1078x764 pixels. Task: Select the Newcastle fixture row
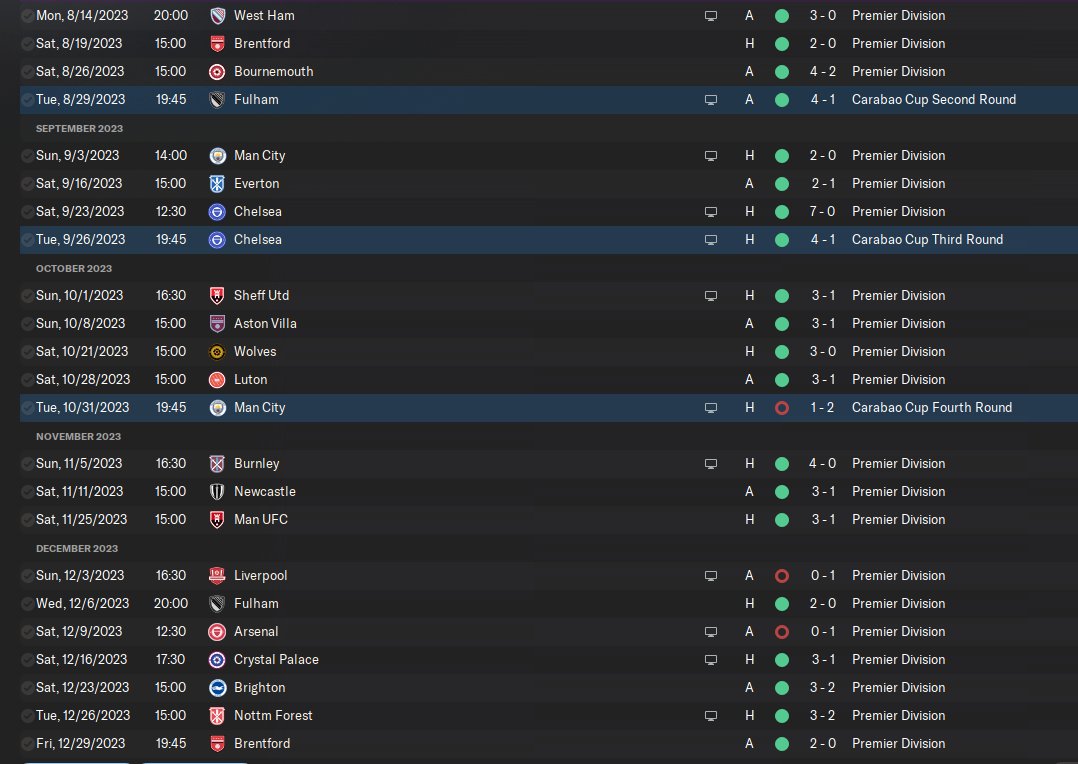[x=549, y=492]
